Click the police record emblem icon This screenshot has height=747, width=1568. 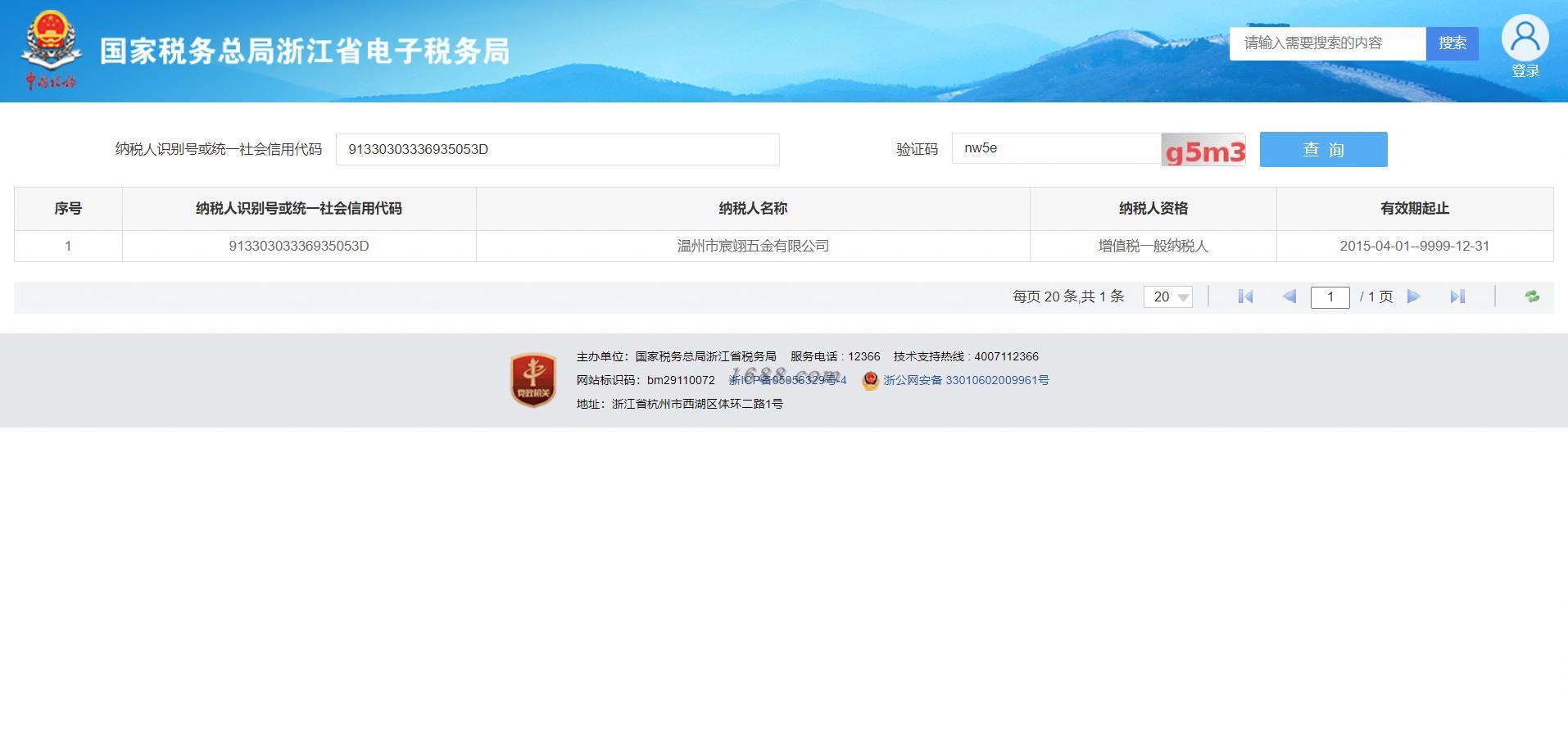[870, 381]
